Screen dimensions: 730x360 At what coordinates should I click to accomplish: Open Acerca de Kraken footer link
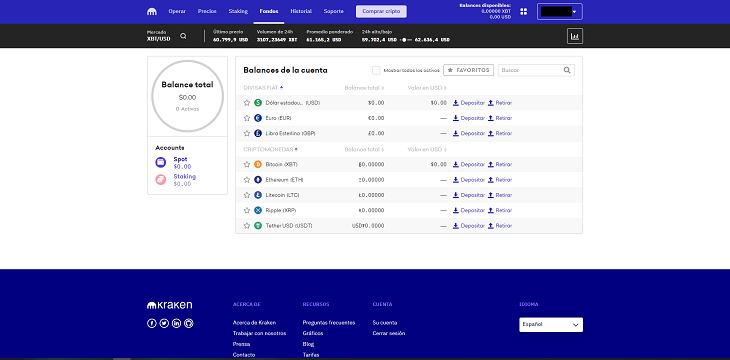coord(254,322)
